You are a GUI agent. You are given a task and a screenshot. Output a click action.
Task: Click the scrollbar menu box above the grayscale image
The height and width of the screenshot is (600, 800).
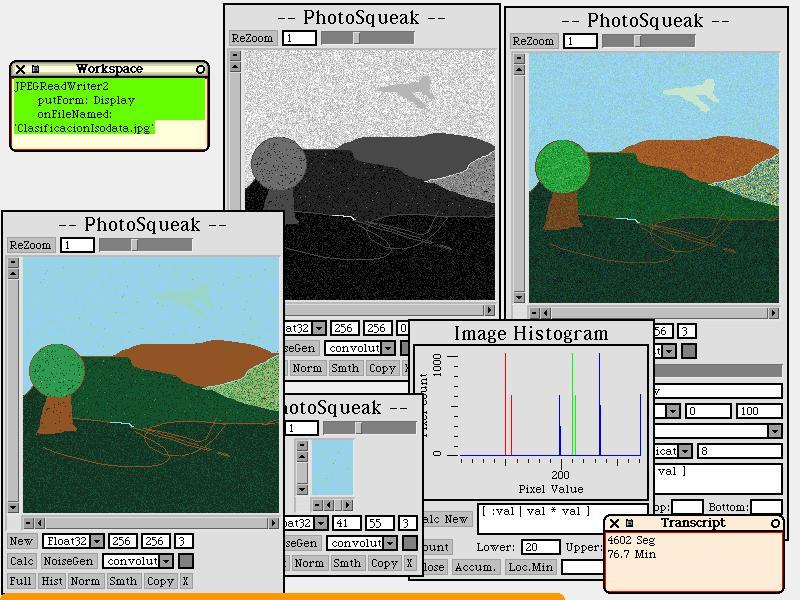pyautogui.click(x=235, y=55)
